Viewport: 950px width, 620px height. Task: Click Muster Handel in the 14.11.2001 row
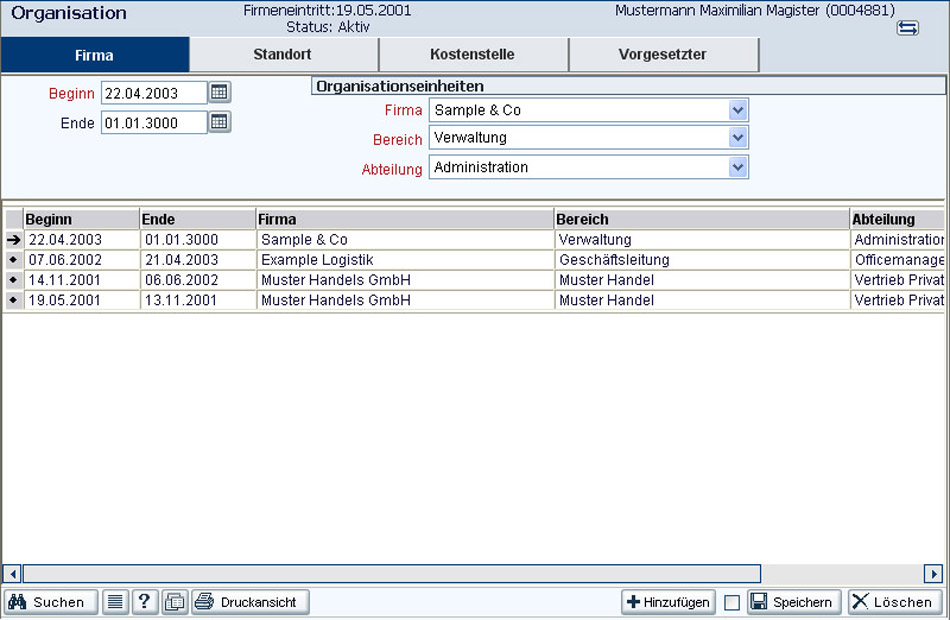pyautogui.click(x=702, y=280)
